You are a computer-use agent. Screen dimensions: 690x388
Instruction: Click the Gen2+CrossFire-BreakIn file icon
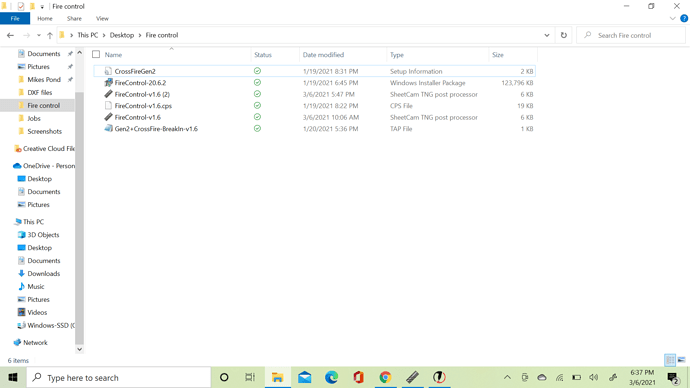click(108, 128)
